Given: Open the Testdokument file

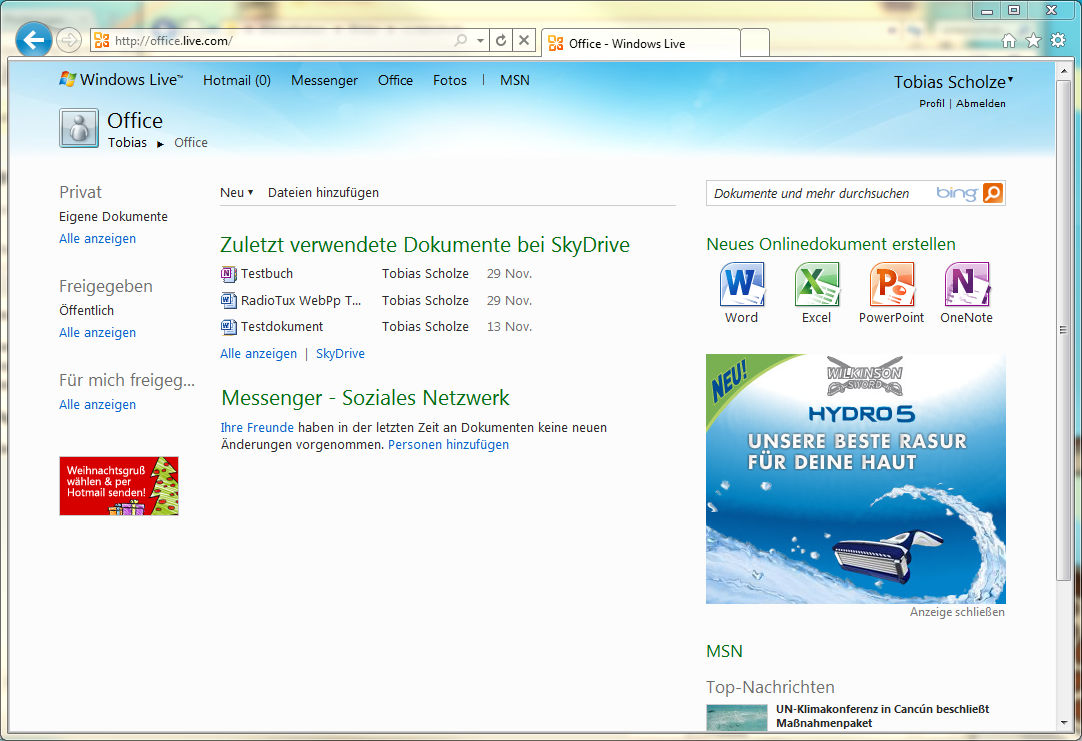Looking at the screenshot, I should pos(282,326).
